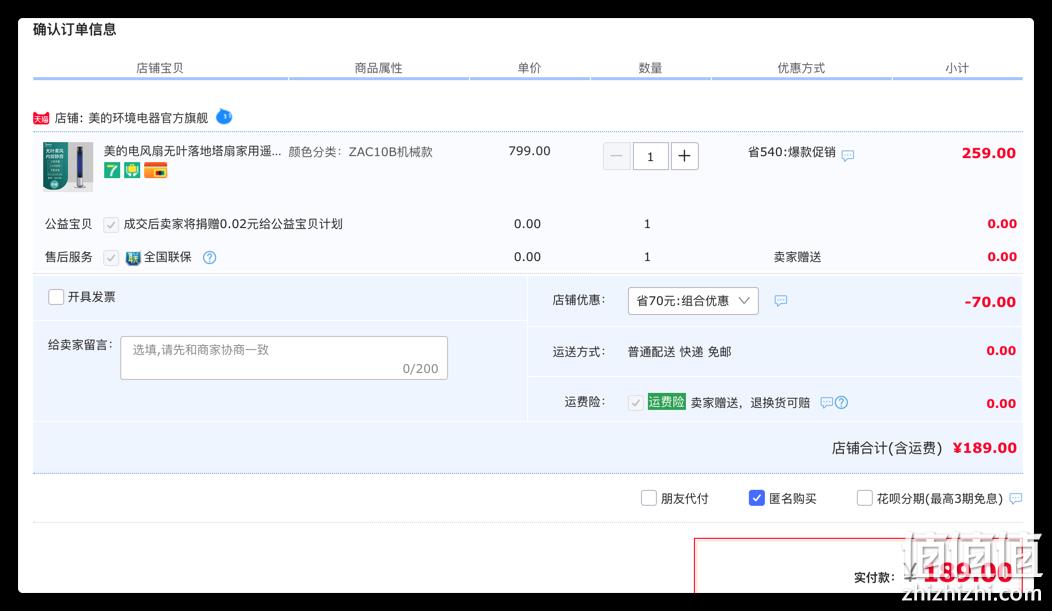This screenshot has width=1052, height=611.
Task: Click the quantity input showing 1
Action: point(650,156)
